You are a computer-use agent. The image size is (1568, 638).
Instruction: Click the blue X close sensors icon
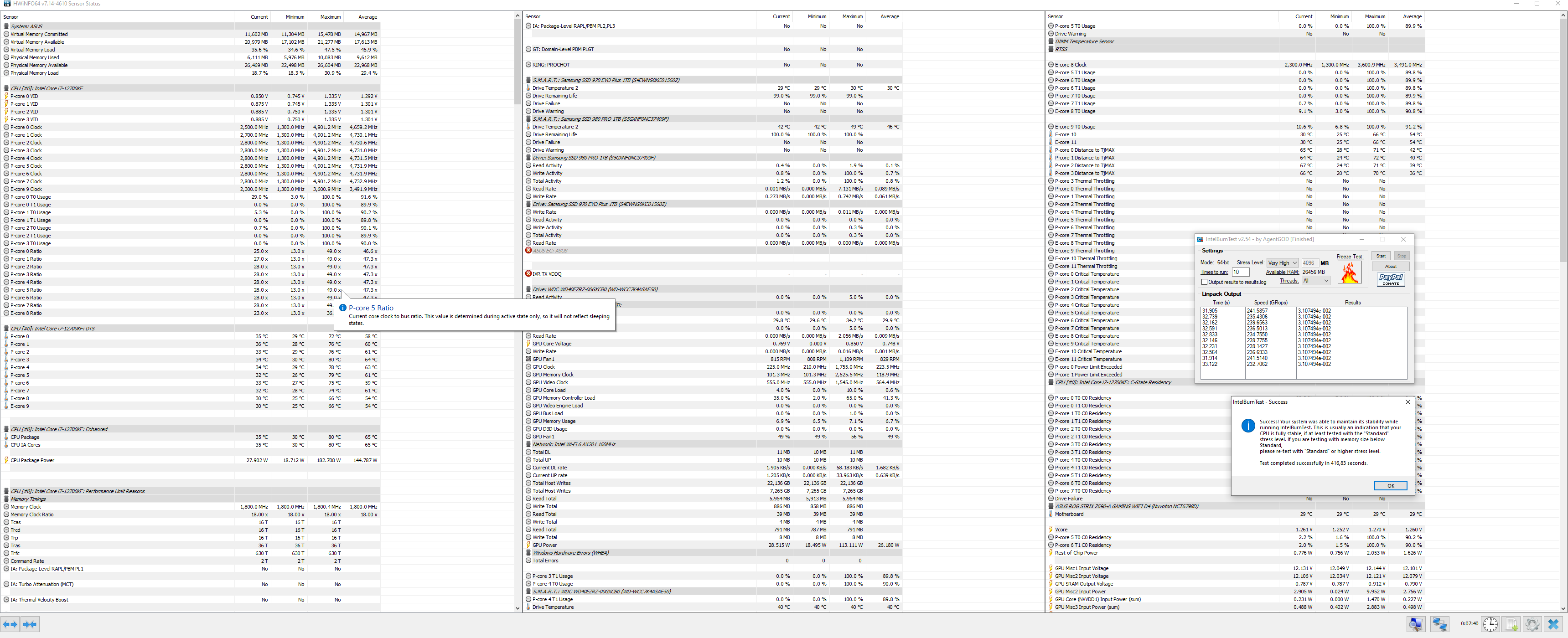(1553, 624)
